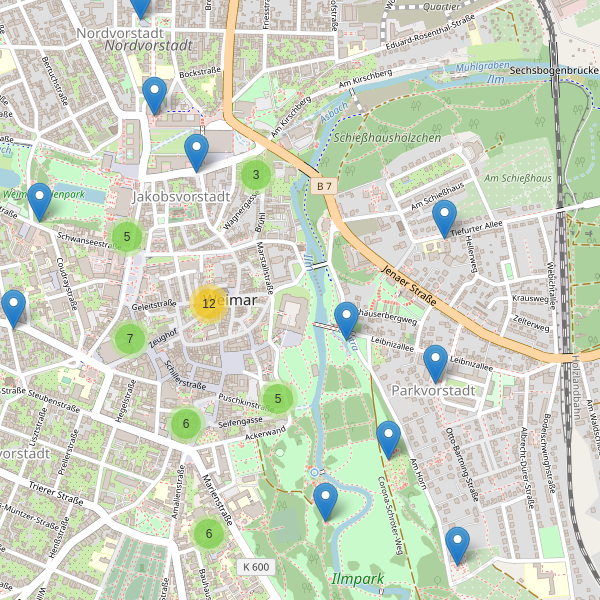Click the Schillerstraße label
This screenshot has height=600, width=600.
point(185,375)
